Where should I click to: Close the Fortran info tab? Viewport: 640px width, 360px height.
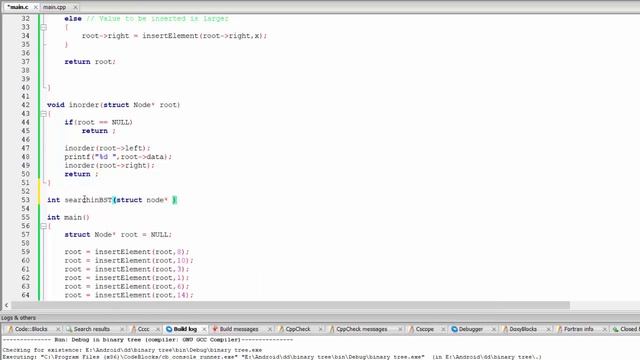tap(605, 329)
